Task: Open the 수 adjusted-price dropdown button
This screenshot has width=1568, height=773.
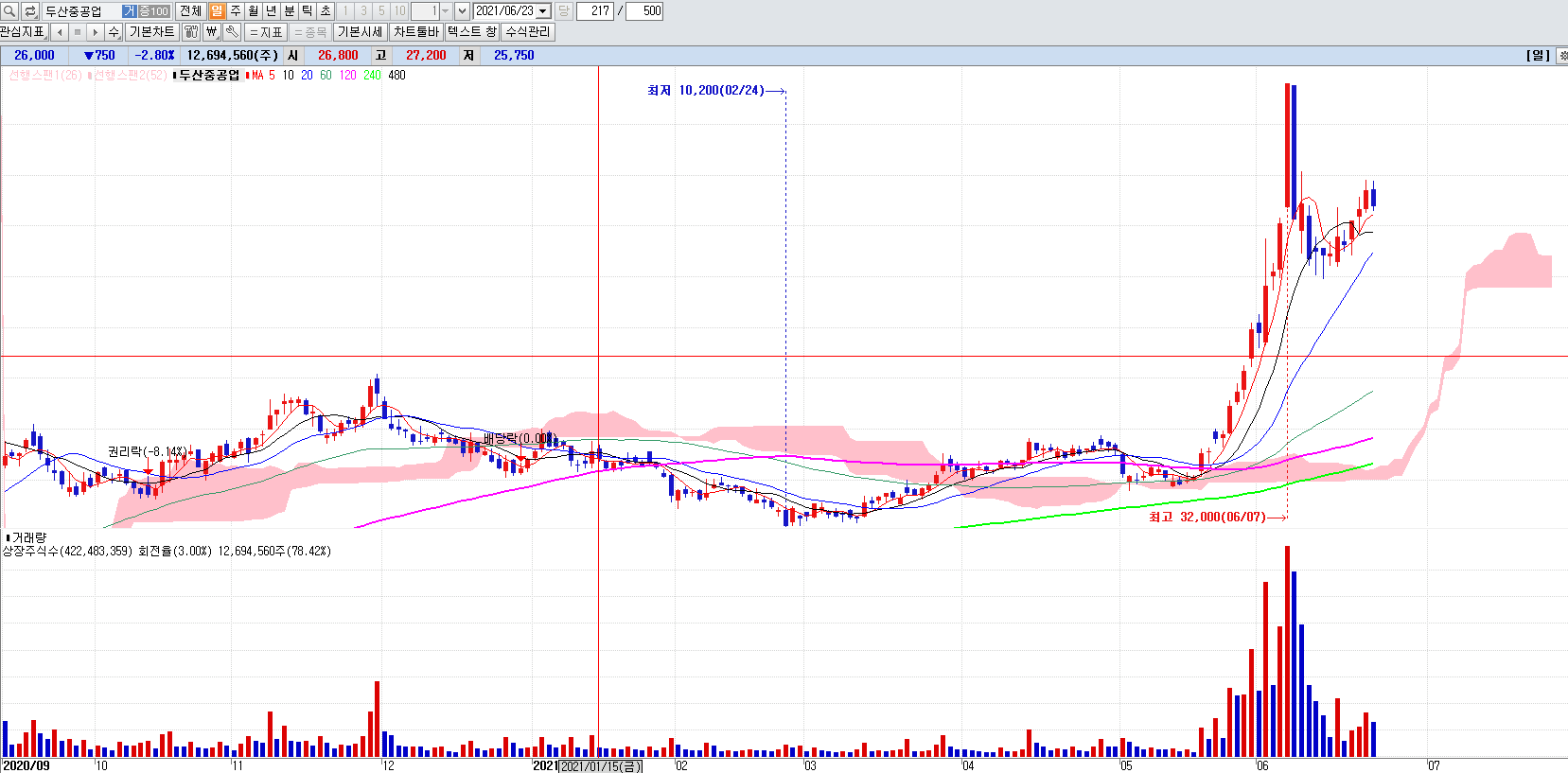Action: coord(114,32)
